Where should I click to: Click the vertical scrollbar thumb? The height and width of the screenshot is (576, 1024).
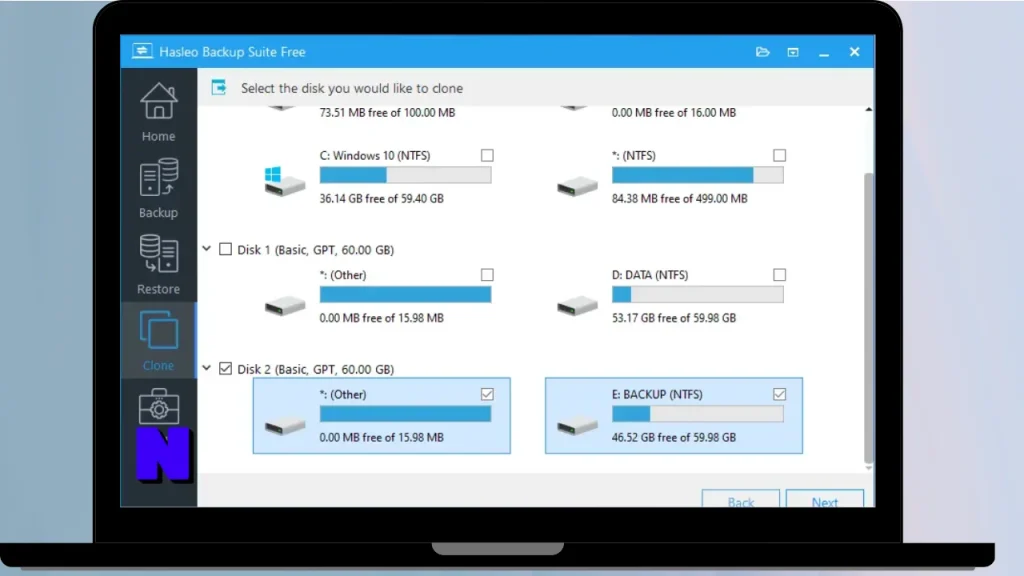point(868,317)
